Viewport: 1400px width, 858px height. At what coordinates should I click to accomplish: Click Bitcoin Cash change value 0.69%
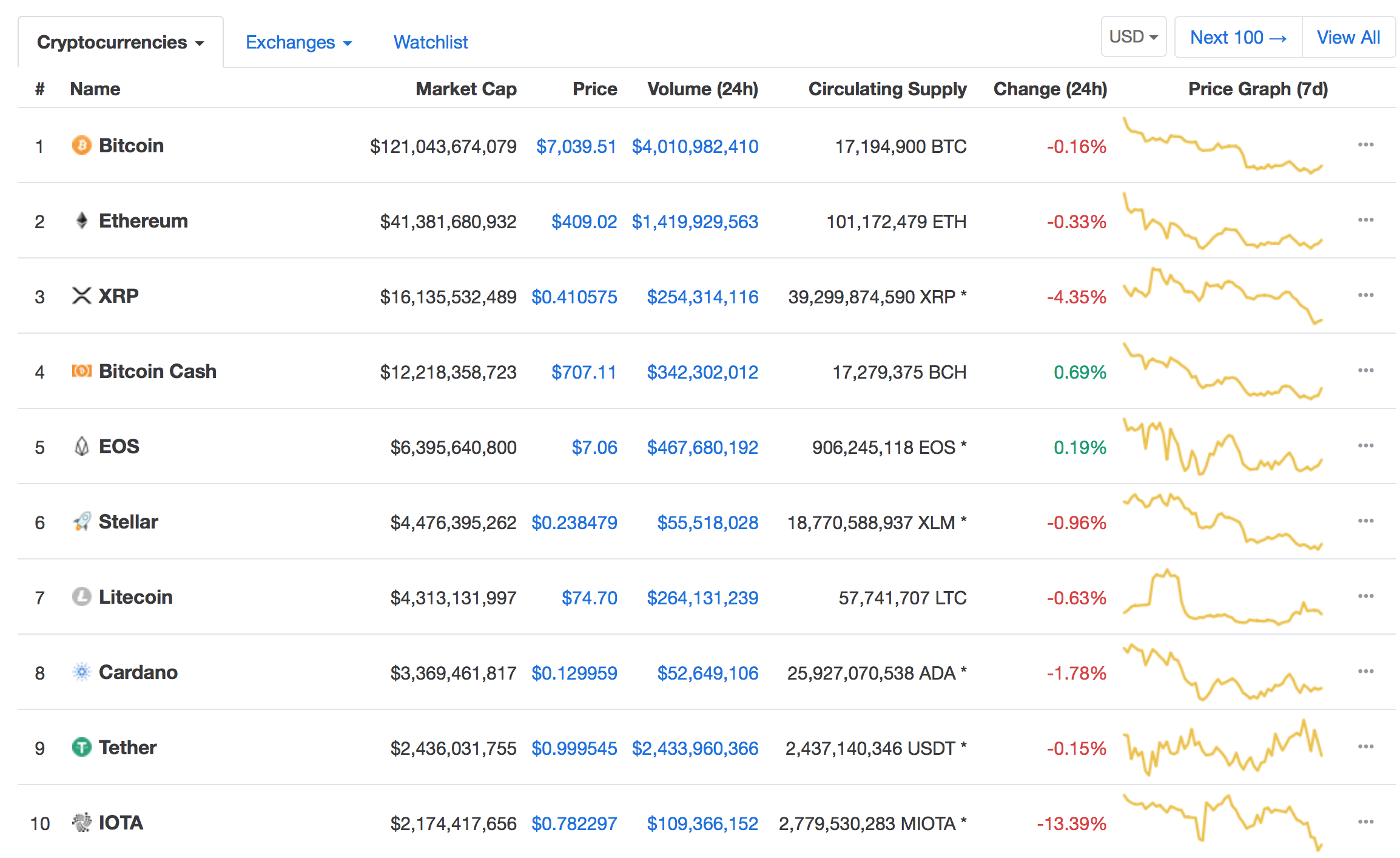[x=1080, y=372]
